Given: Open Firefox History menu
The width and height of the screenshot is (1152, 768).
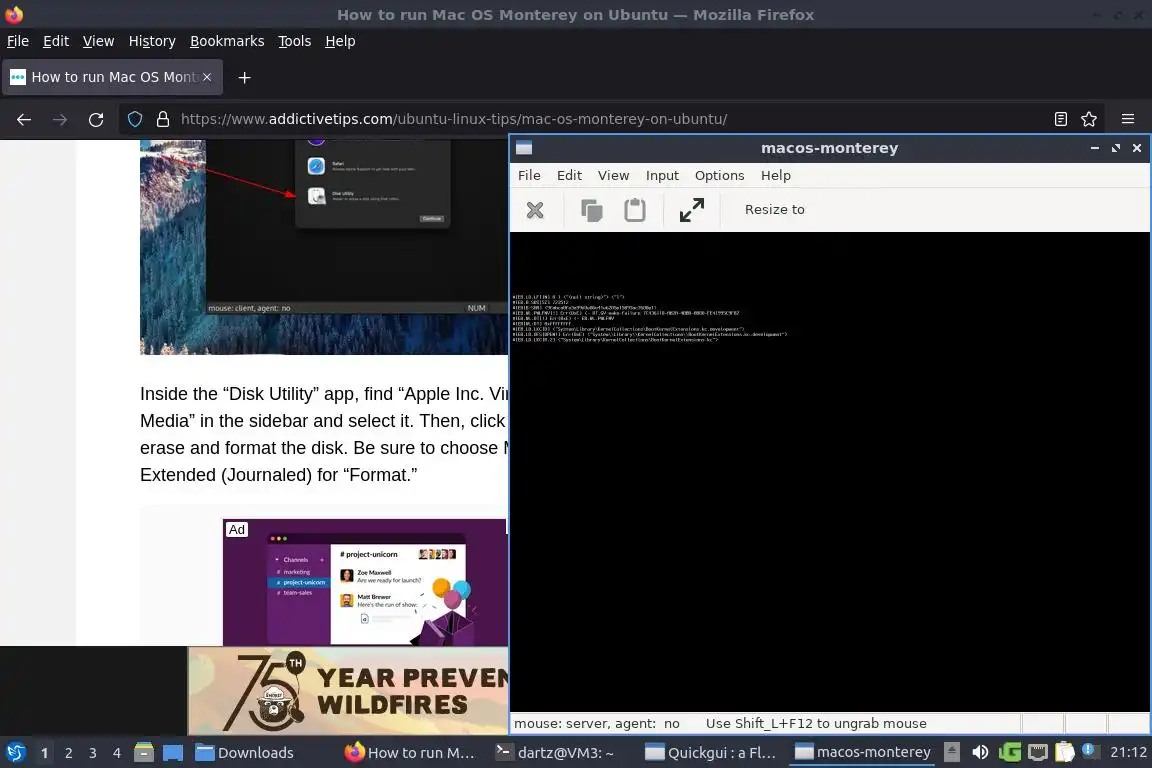Looking at the screenshot, I should click(x=152, y=41).
